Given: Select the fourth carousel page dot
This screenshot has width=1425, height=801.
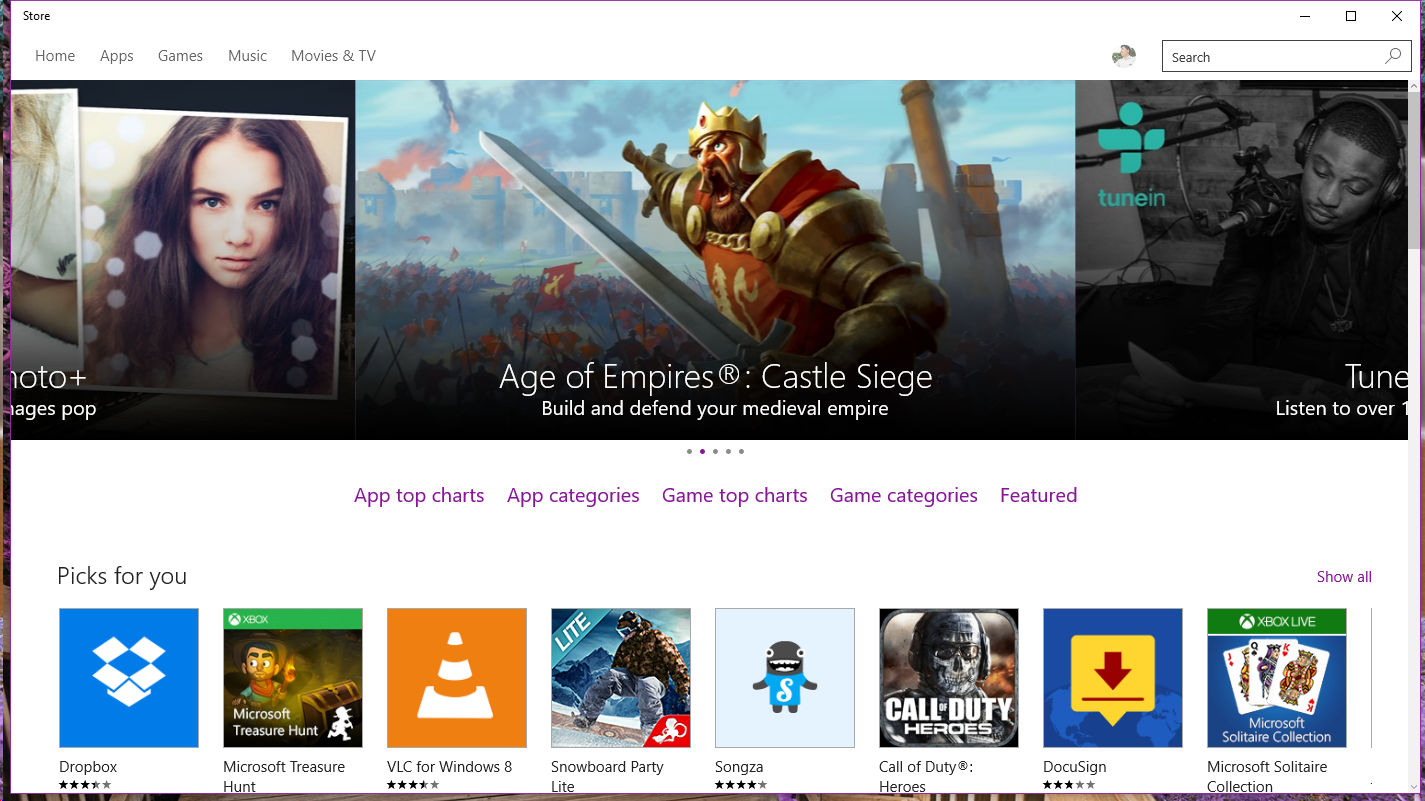Looking at the screenshot, I should (728, 451).
